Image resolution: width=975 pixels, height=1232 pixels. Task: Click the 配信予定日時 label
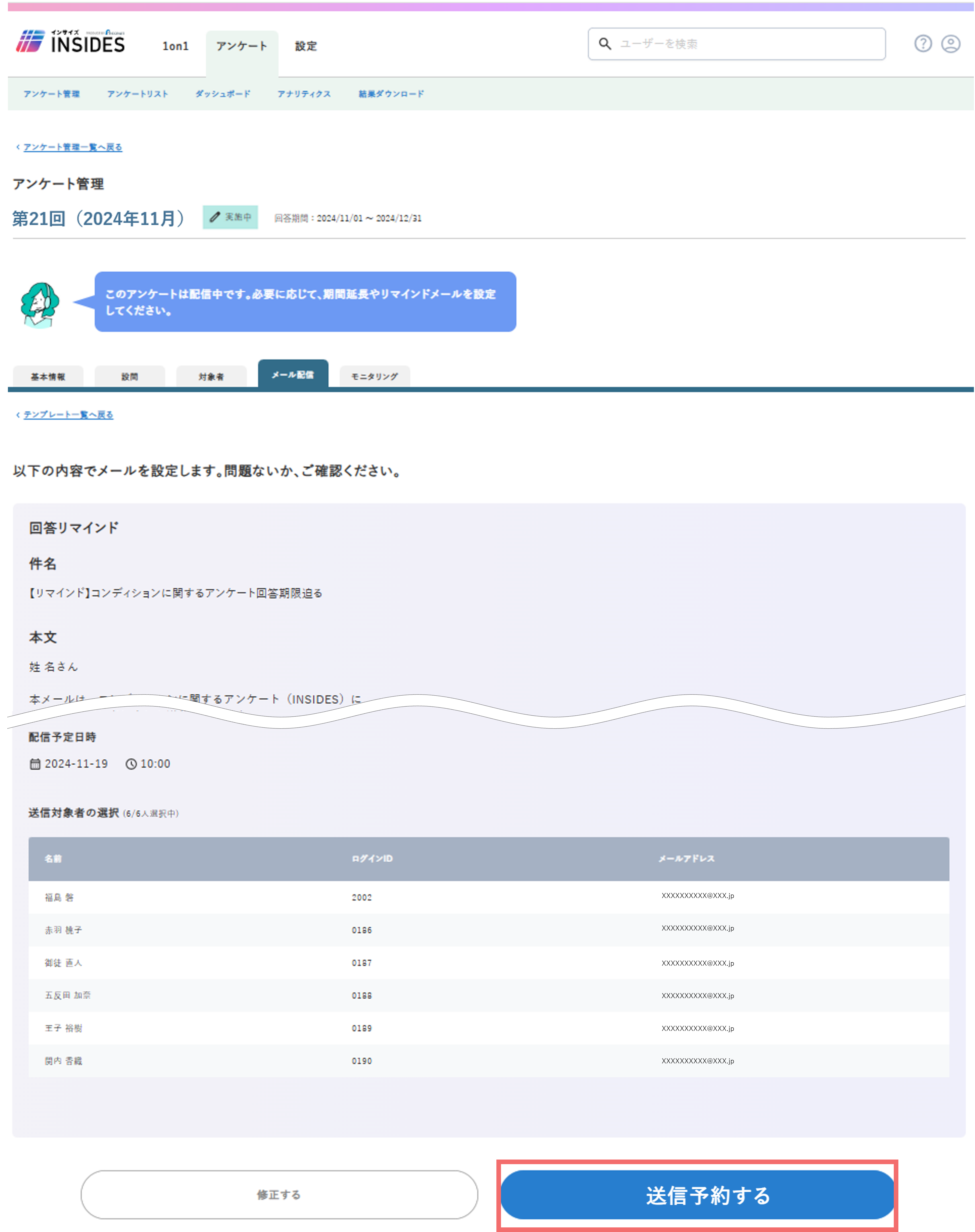tap(62, 737)
